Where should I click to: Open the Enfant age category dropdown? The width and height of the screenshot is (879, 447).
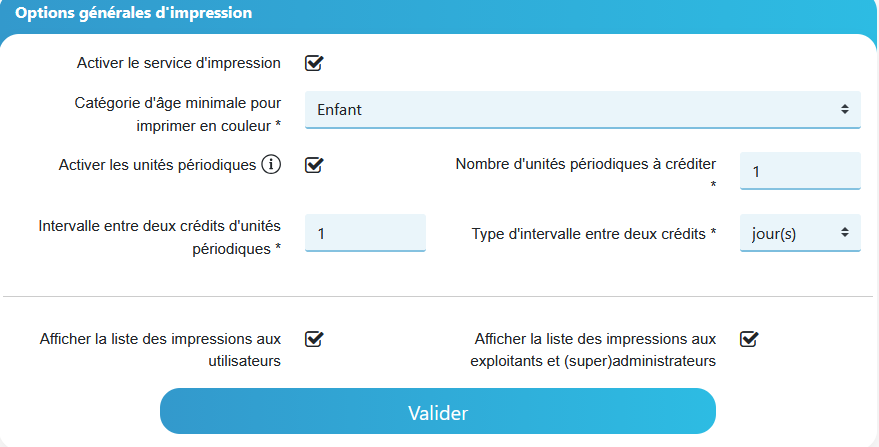click(582, 110)
